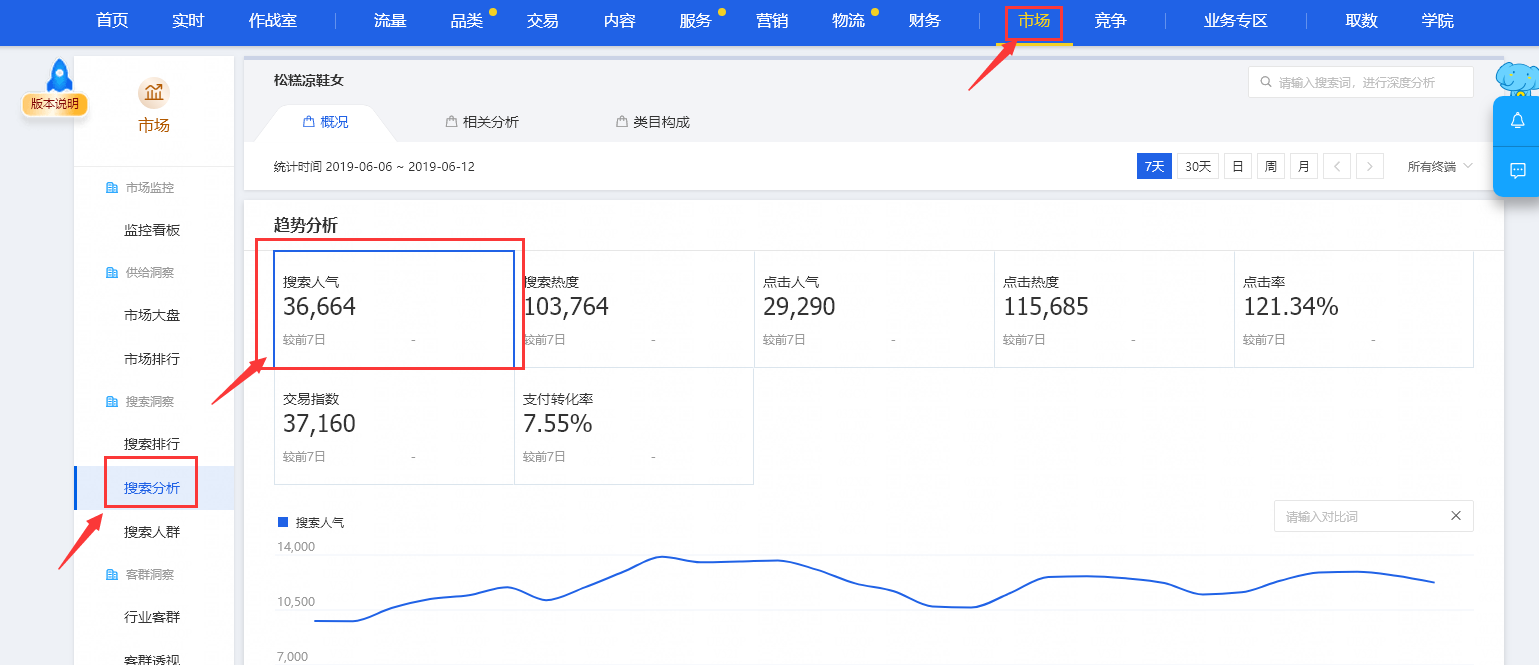Select the 交易指数 metric card

(394, 426)
